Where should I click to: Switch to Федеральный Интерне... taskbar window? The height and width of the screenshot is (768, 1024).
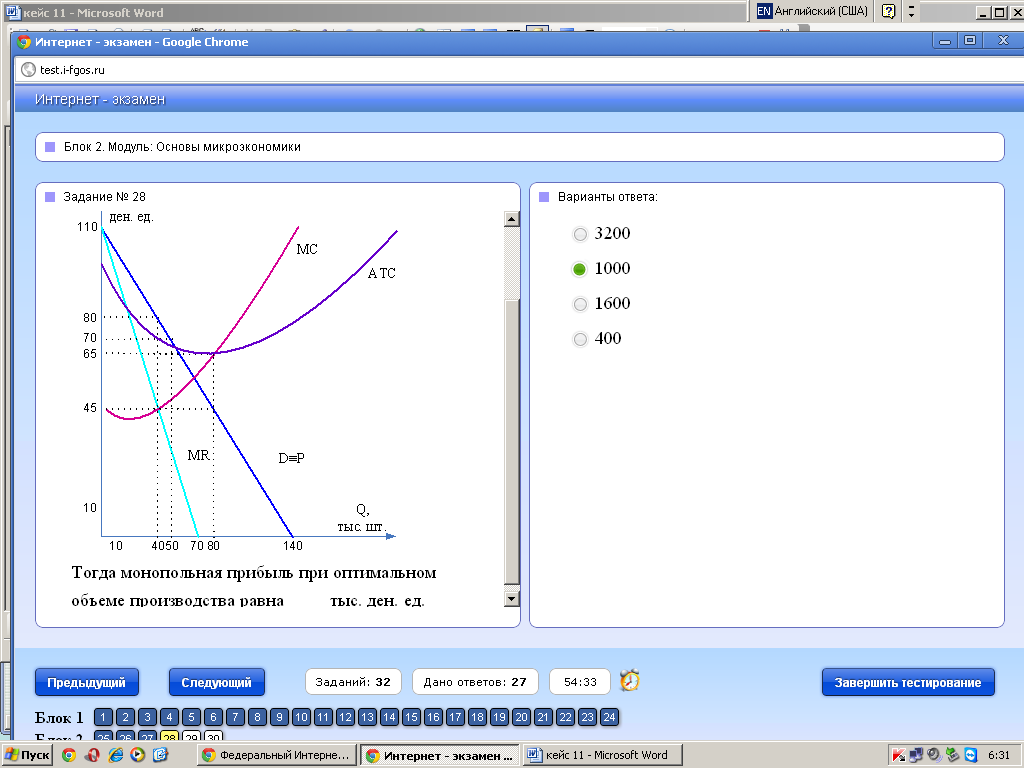pyautogui.click(x=276, y=756)
